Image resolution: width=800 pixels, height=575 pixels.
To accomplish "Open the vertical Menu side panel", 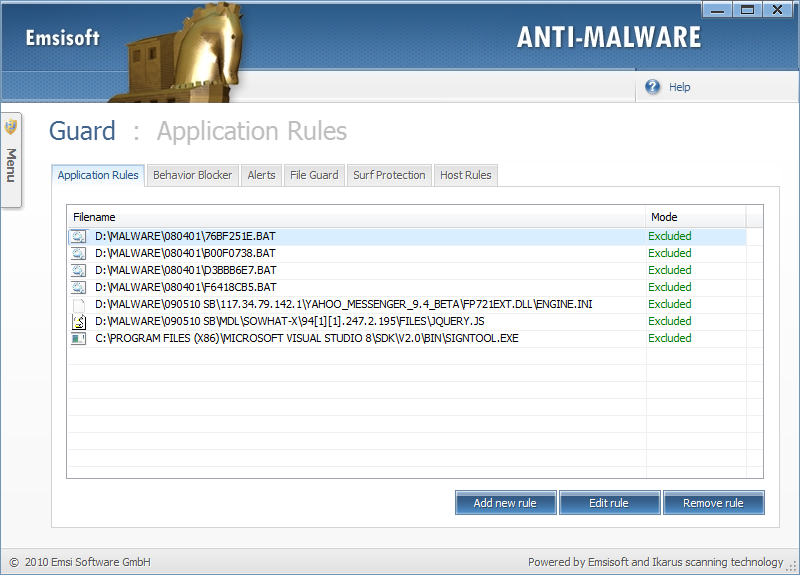I will (x=11, y=160).
